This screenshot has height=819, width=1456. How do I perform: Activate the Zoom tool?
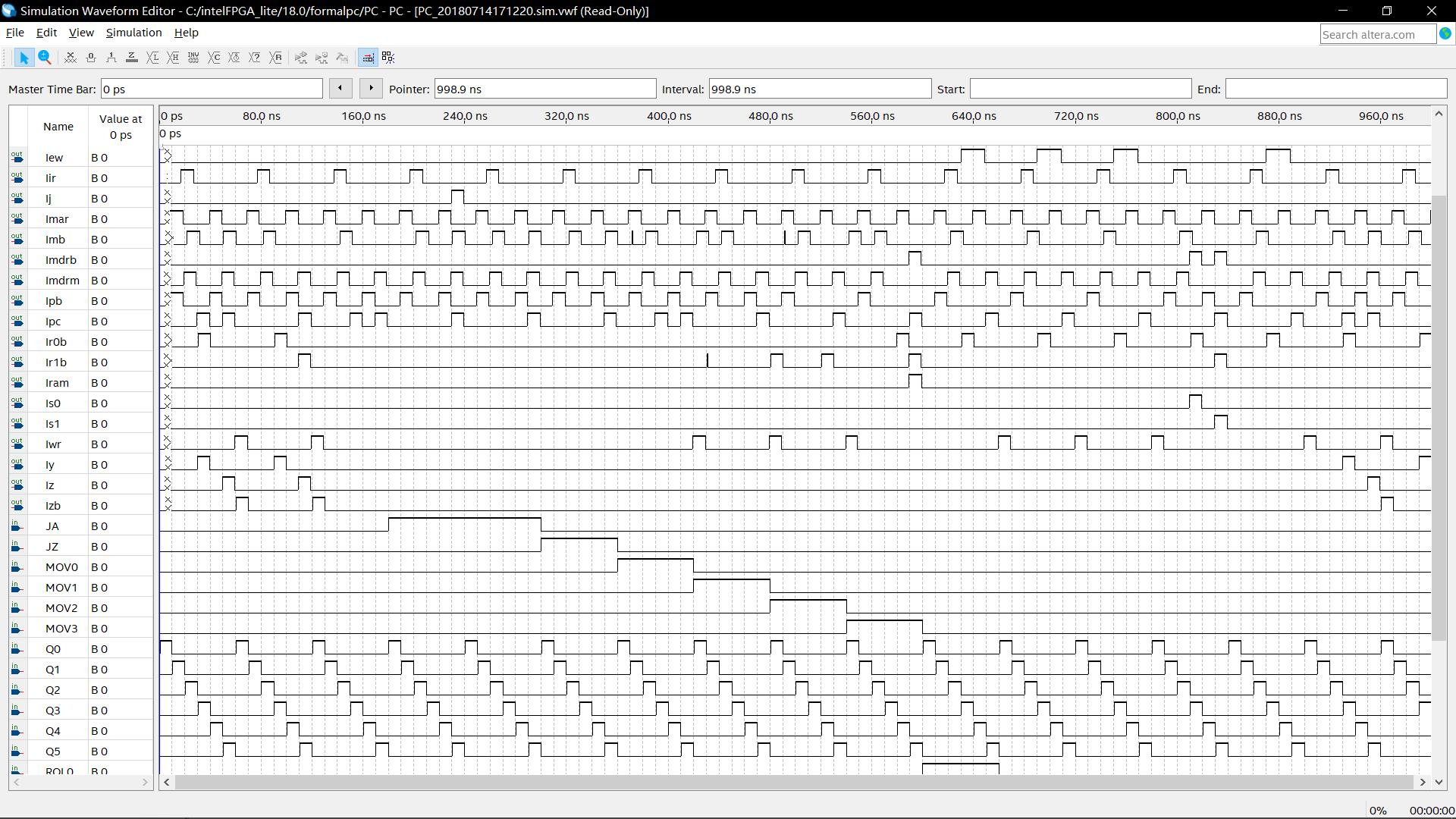pyautogui.click(x=45, y=58)
